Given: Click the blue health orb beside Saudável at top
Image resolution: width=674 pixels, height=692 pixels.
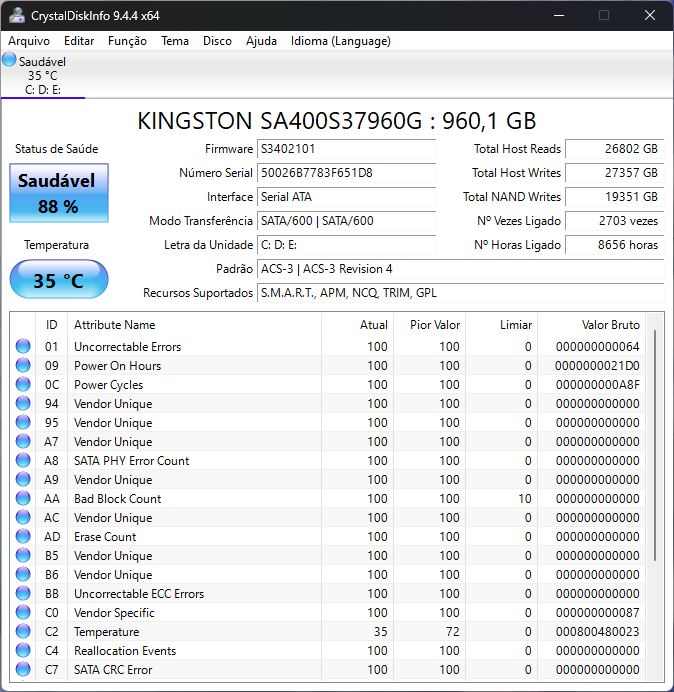Looking at the screenshot, I should click(9, 60).
